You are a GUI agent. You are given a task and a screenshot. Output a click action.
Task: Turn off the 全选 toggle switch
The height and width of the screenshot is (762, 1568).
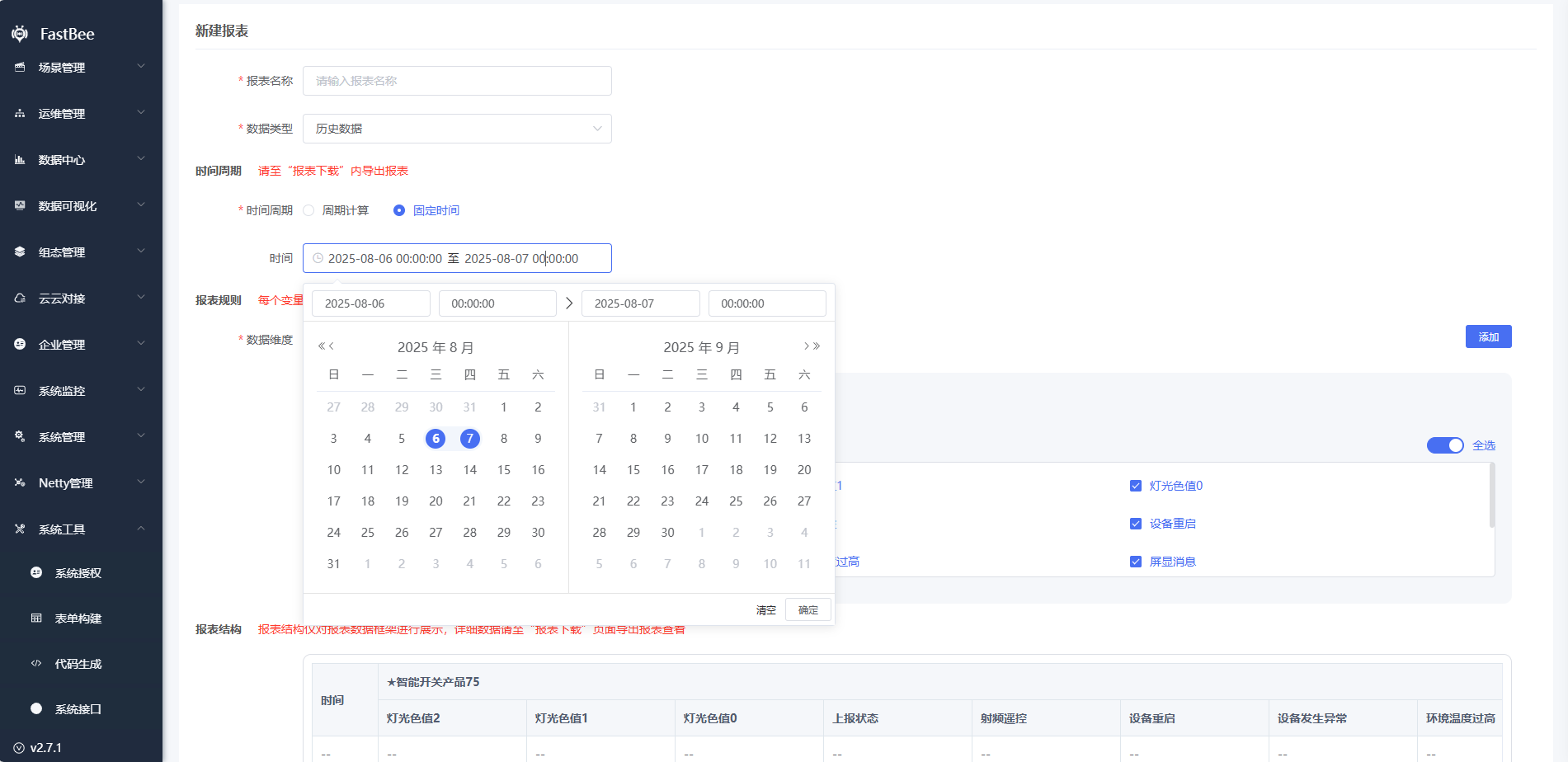[1444, 445]
